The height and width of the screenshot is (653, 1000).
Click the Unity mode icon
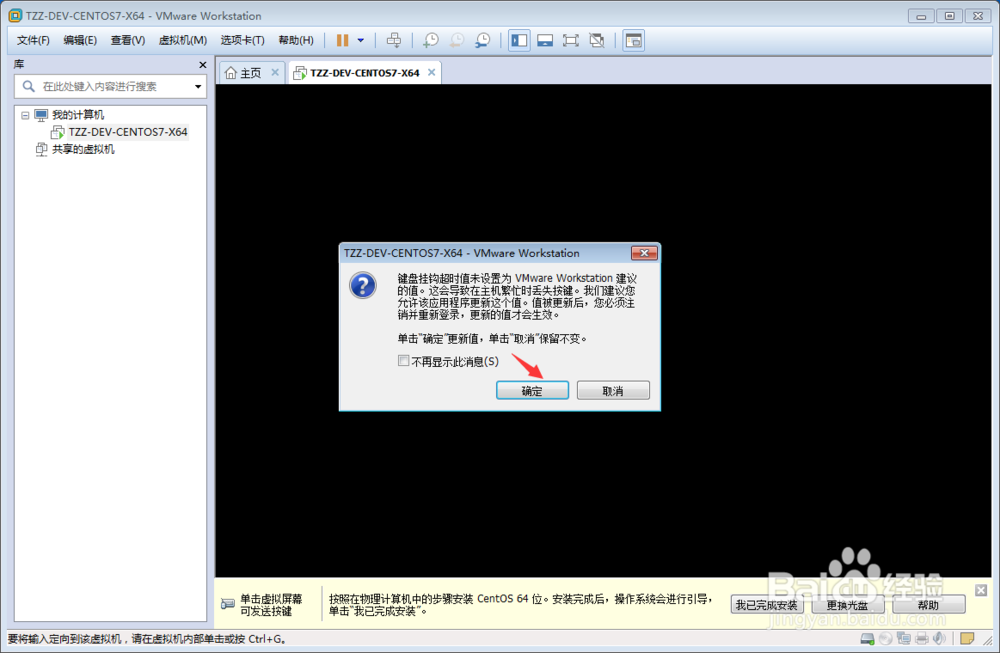[x=597, y=41]
